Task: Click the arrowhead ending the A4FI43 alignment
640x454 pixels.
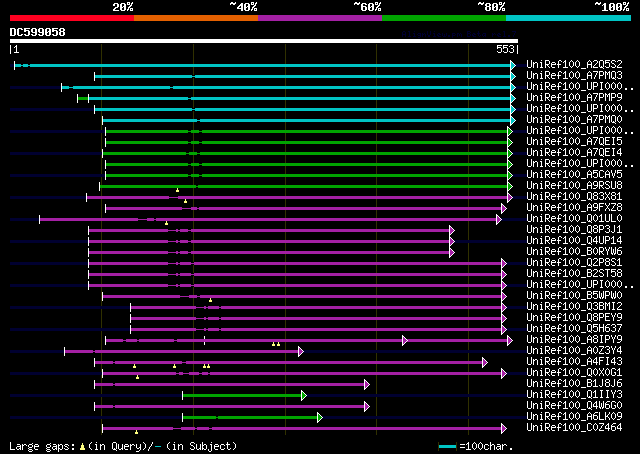Action: [484, 363]
